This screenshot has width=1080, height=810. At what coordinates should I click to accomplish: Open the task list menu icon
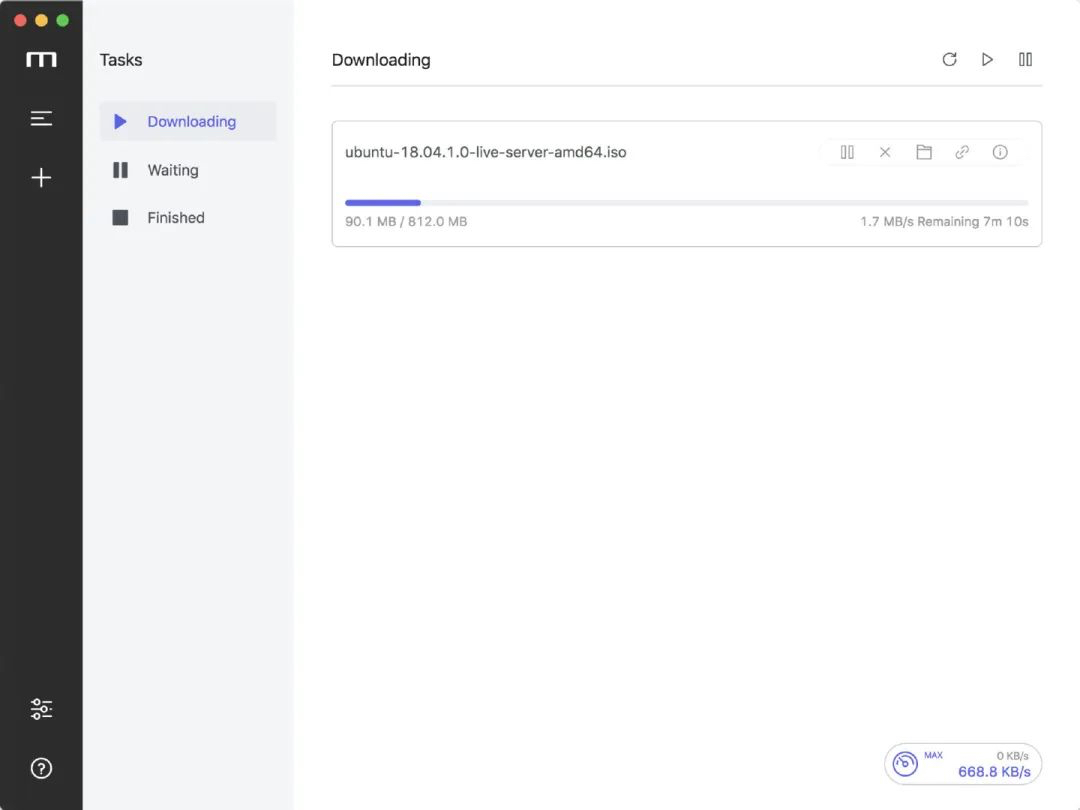pos(41,119)
